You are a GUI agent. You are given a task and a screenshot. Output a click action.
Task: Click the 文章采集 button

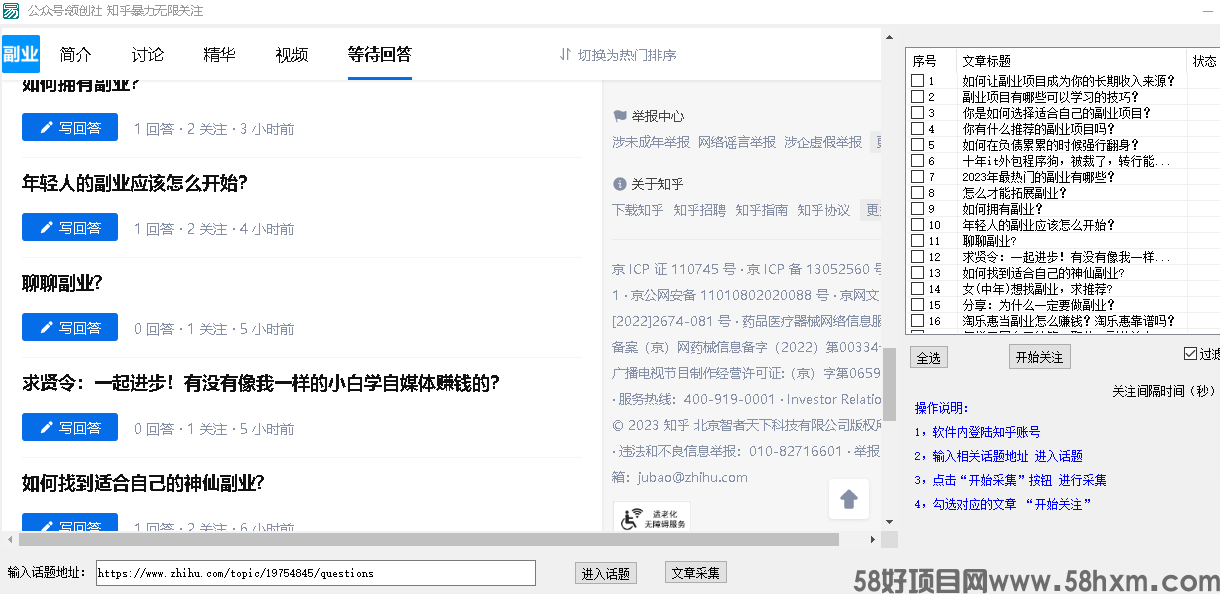tap(696, 573)
